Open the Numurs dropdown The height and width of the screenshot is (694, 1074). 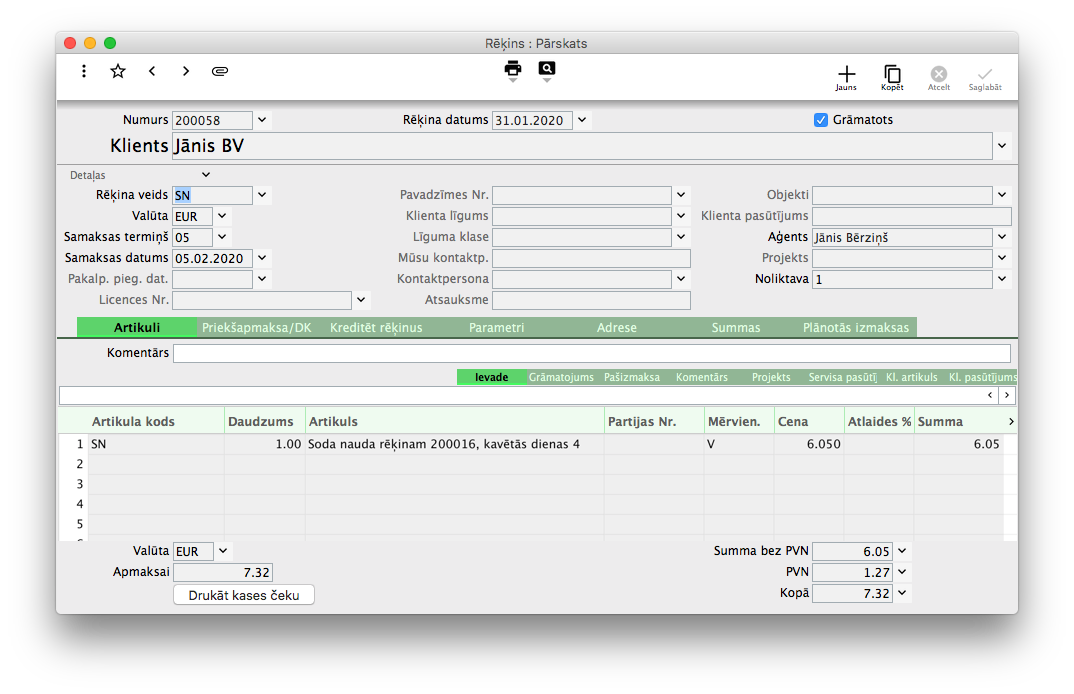tap(262, 120)
